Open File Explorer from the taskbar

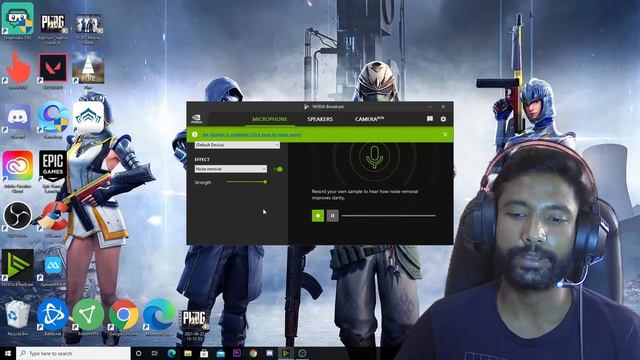tap(188, 353)
